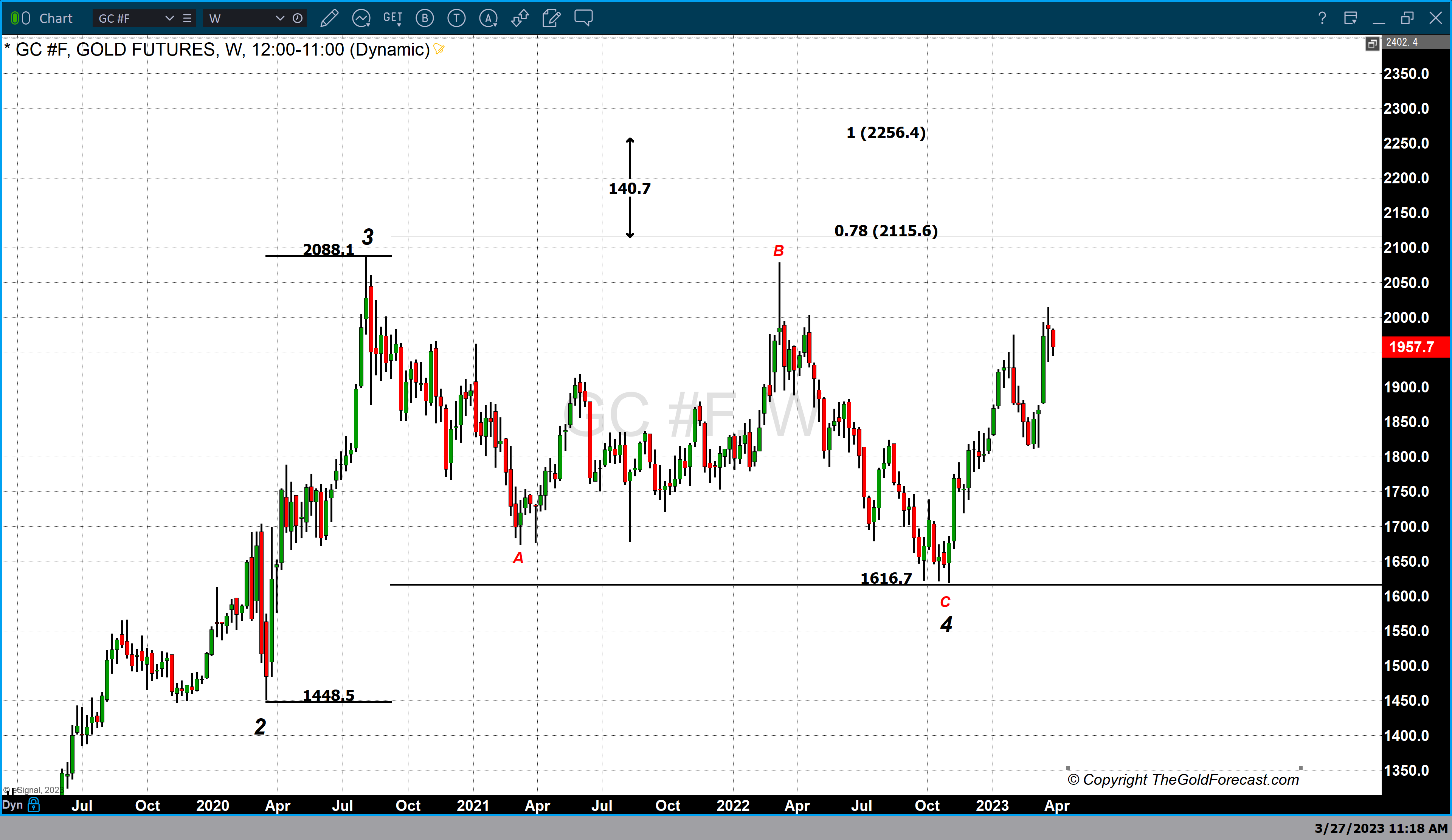The image size is (1452, 840).
Task: Click the Copyright TheGoldForecast.com text
Action: pos(1183,780)
